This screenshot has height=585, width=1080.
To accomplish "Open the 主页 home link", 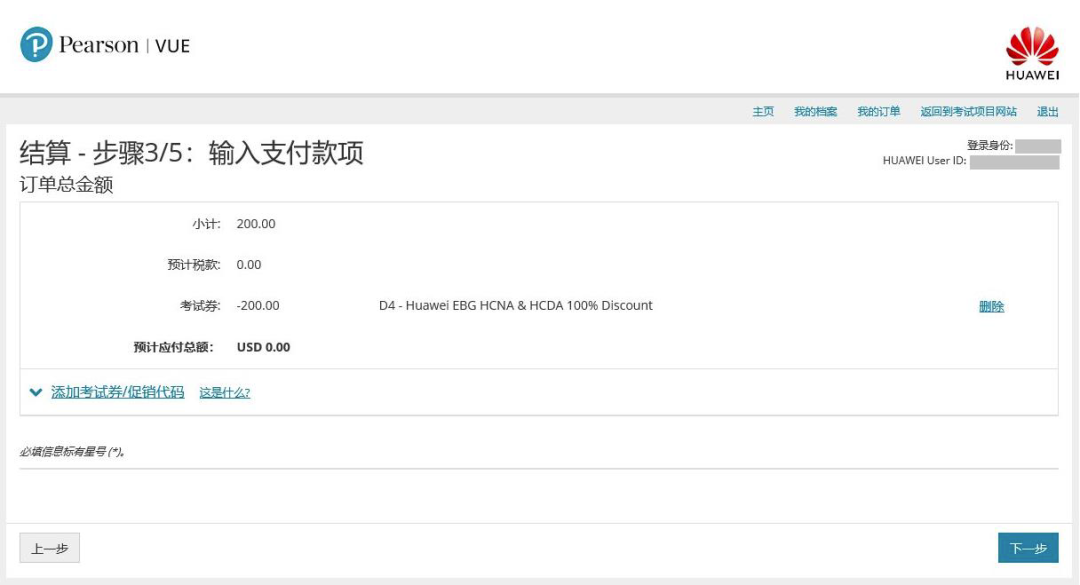I will (762, 112).
